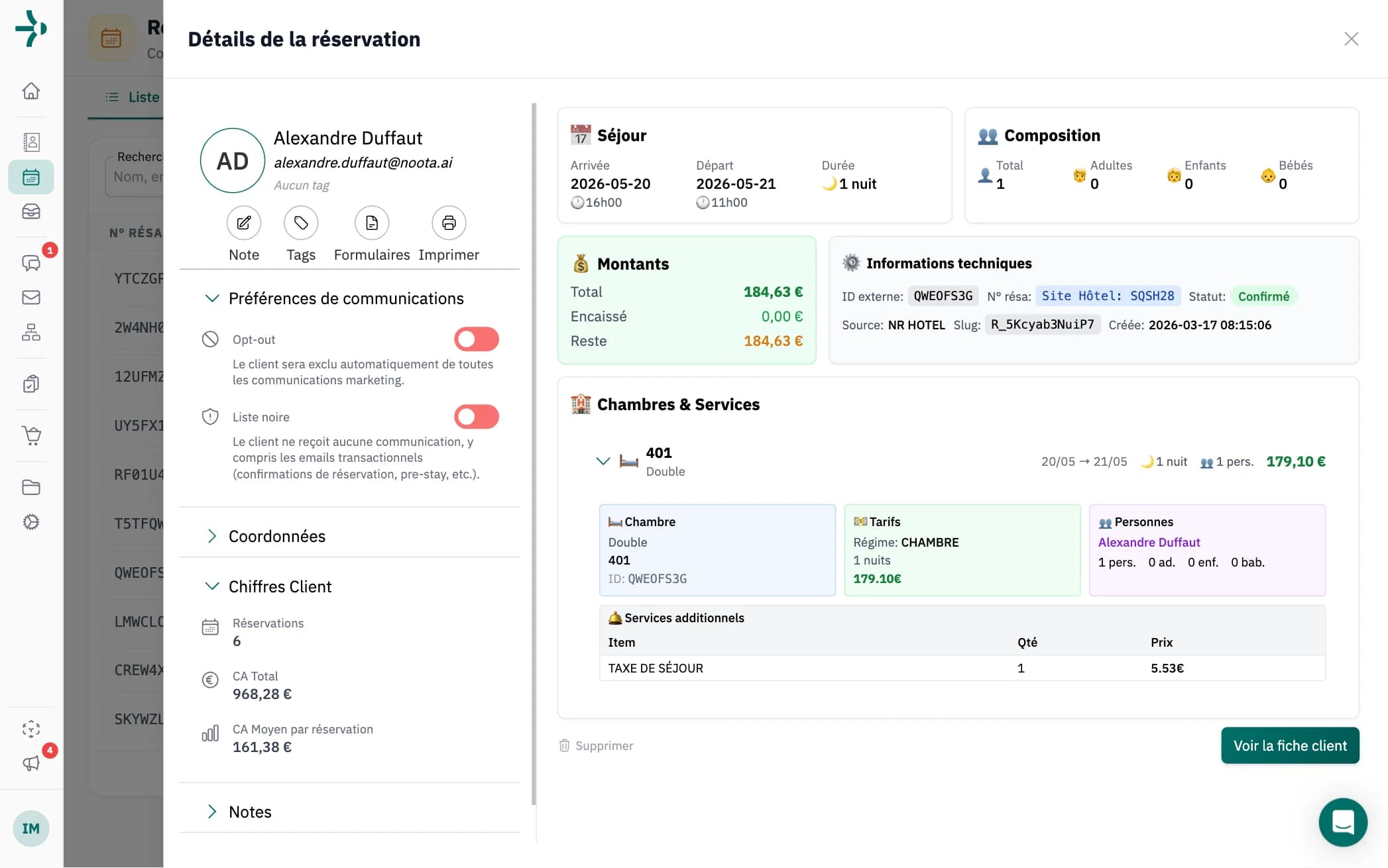
Task: Open the Note editor icon
Action: coord(243,223)
